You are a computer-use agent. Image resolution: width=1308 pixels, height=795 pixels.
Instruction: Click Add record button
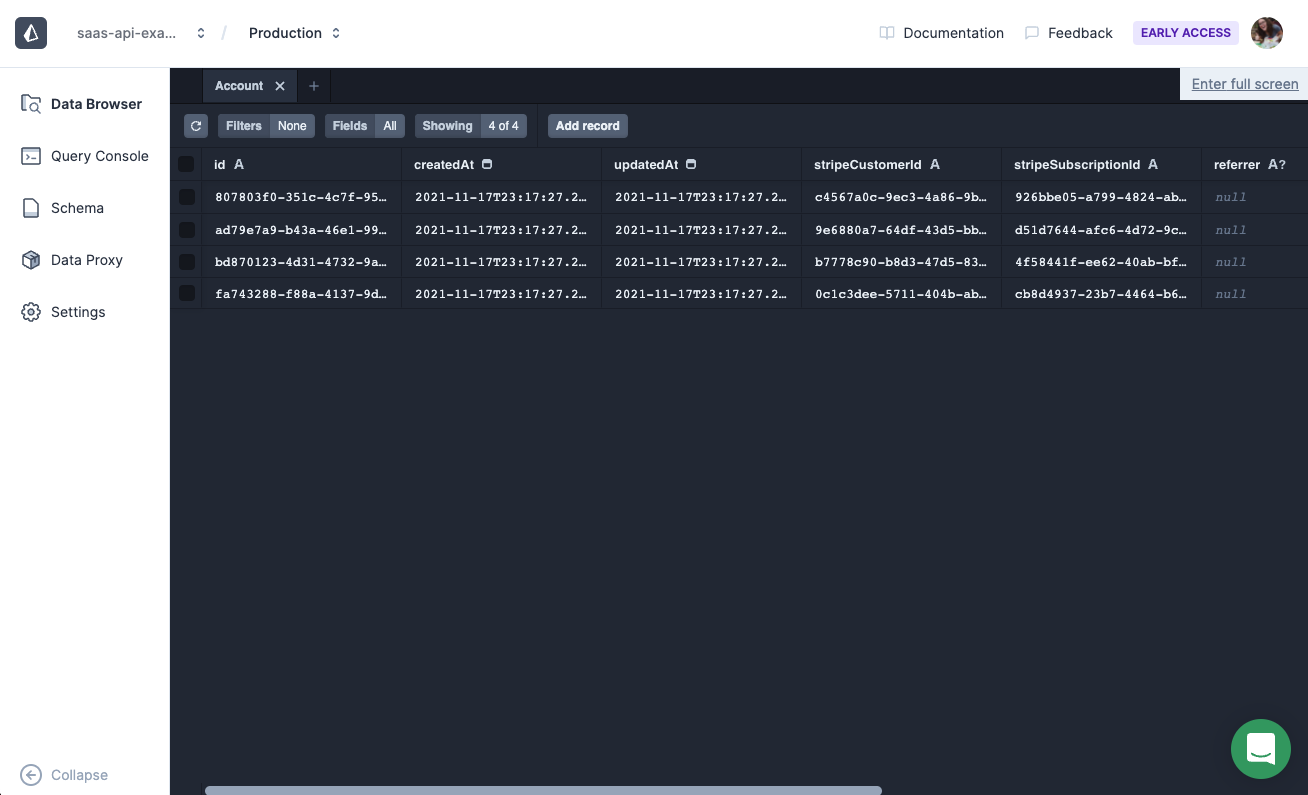588,126
